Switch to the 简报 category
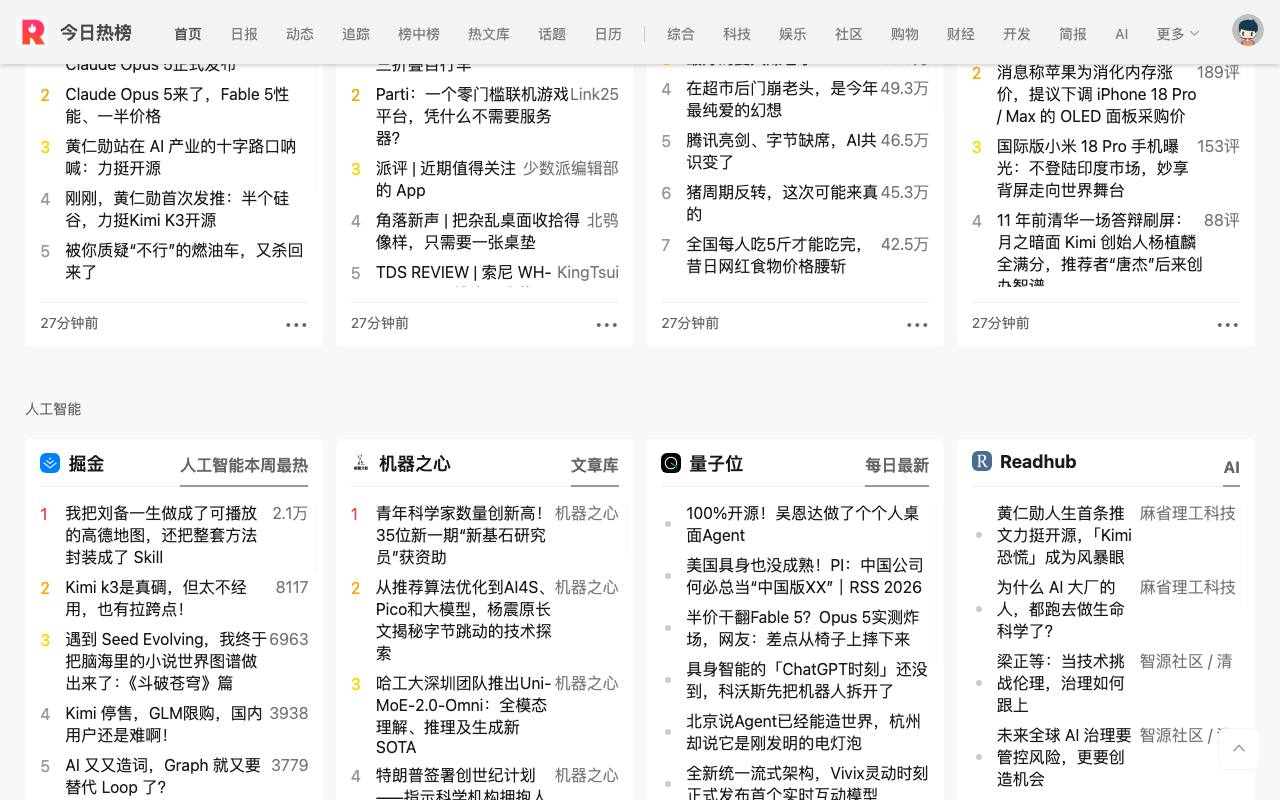Screen dimensions: 1280x800 pos(1073,34)
